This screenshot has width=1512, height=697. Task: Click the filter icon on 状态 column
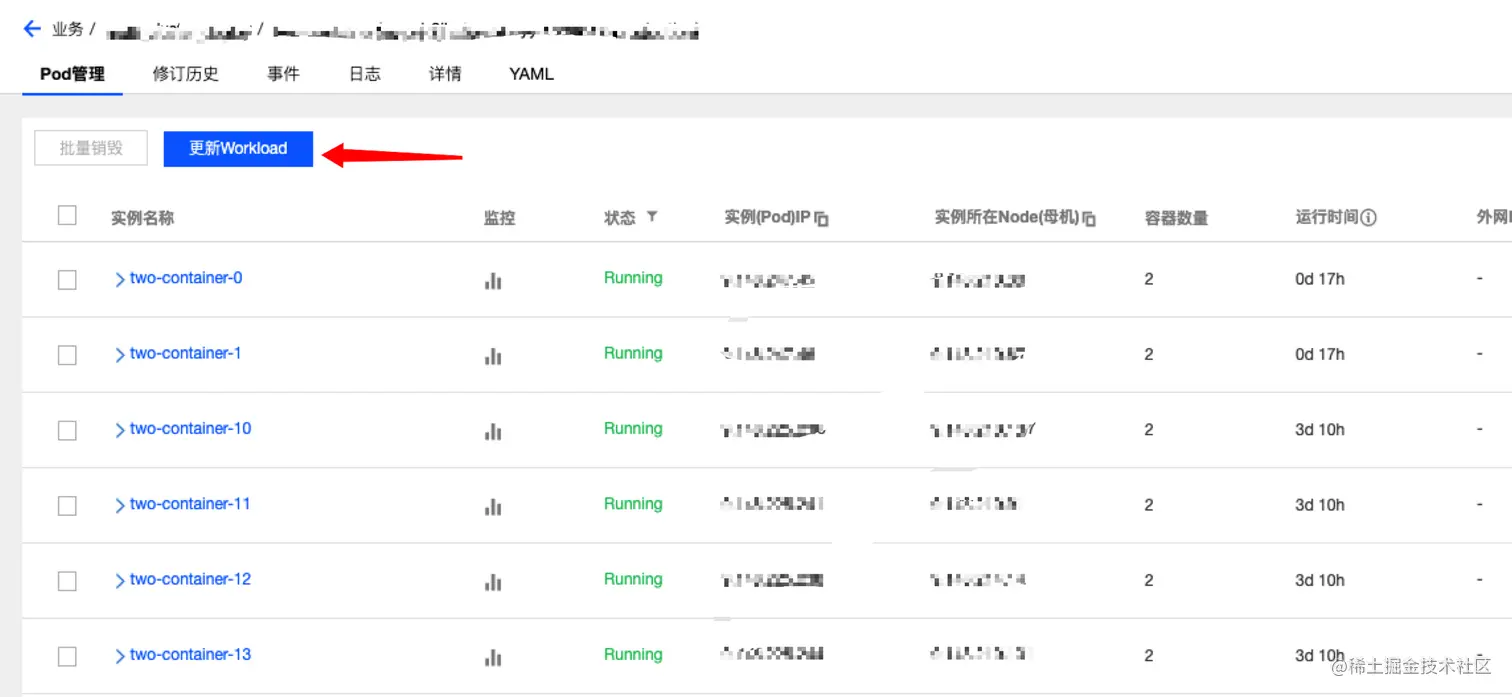pyautogui.click(x=652, y=217)
